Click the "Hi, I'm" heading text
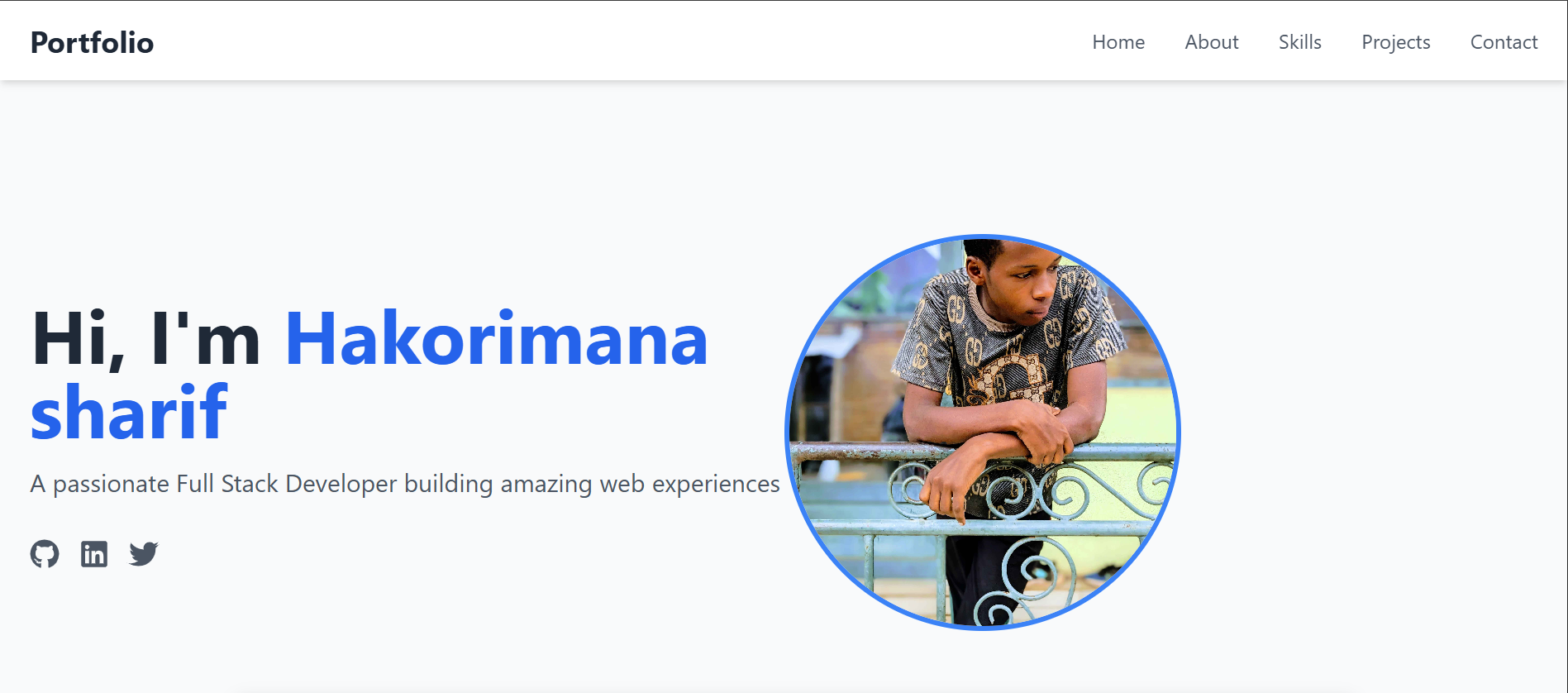Viewport: 1568px width, 693px height. [x=145, y=339]
